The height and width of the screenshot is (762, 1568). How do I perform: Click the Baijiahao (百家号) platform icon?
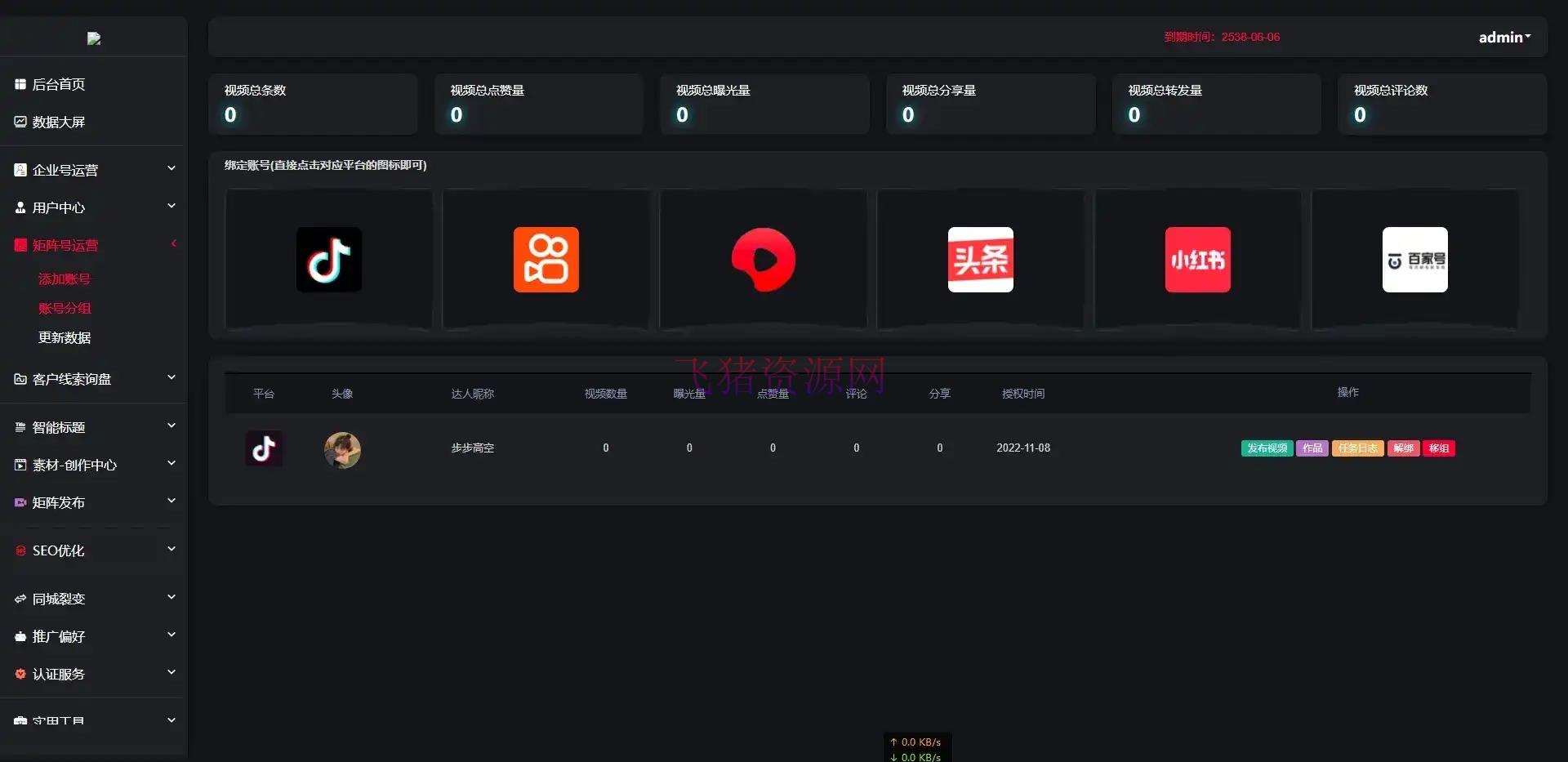click(1414, 260)
